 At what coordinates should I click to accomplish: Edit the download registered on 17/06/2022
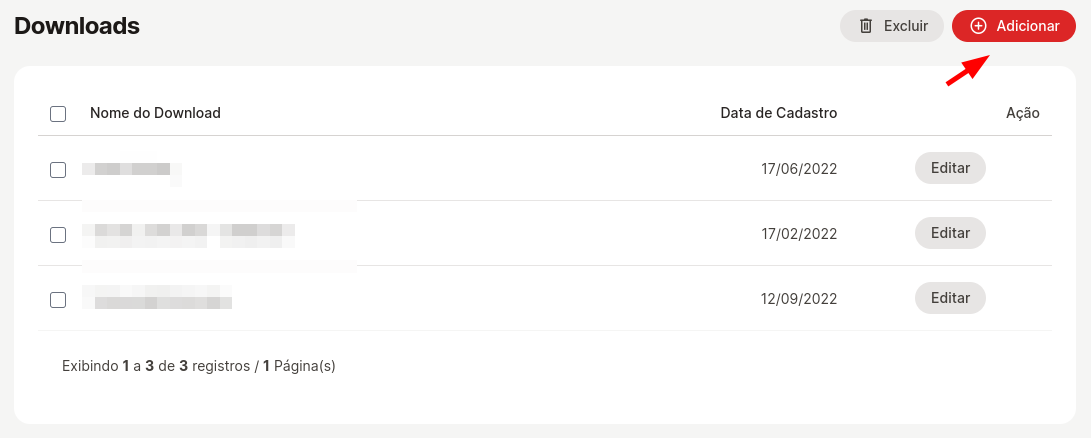pyautogui.click(x=950, y=168)
